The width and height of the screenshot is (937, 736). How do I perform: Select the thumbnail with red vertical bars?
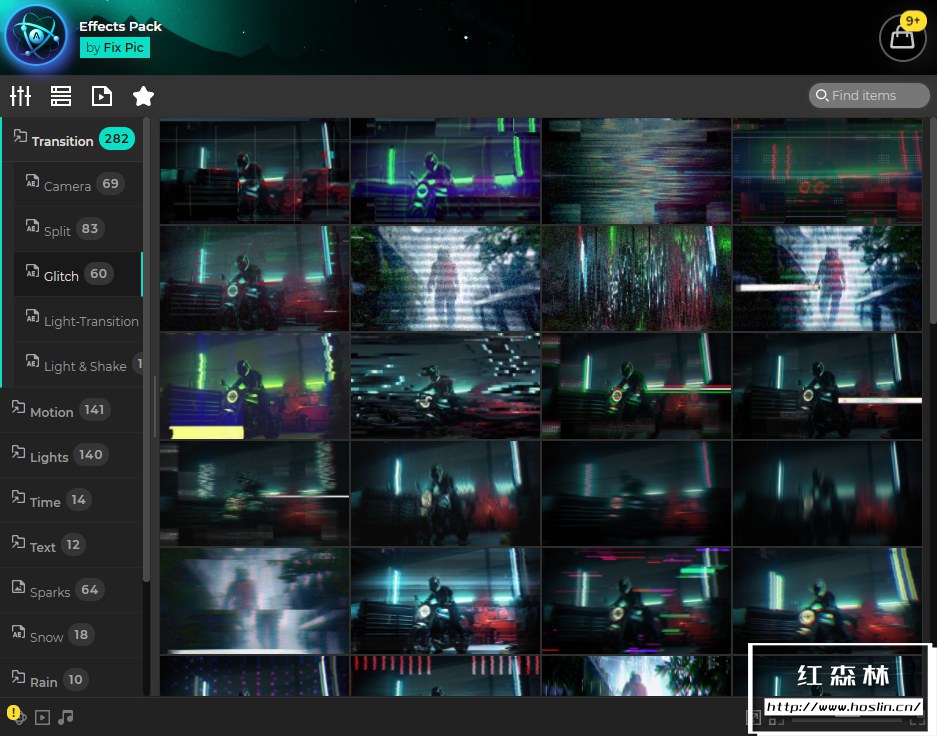(x=445, y=676)
